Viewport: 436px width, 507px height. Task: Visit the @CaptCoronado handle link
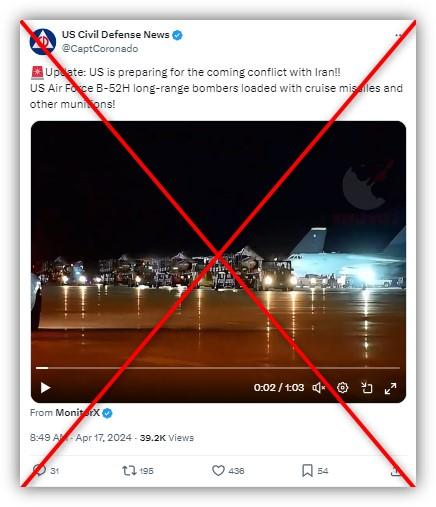(x=100, y=49)
